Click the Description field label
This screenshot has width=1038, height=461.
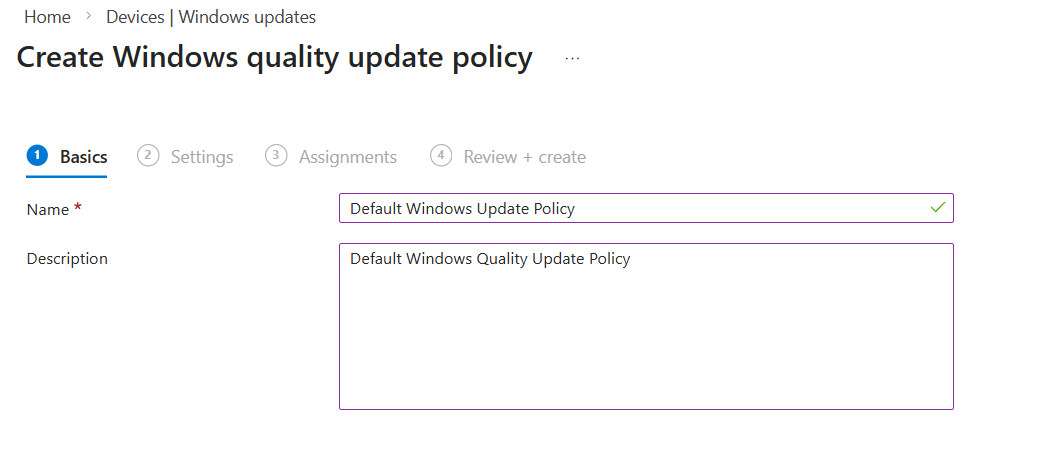coord(67,258)
